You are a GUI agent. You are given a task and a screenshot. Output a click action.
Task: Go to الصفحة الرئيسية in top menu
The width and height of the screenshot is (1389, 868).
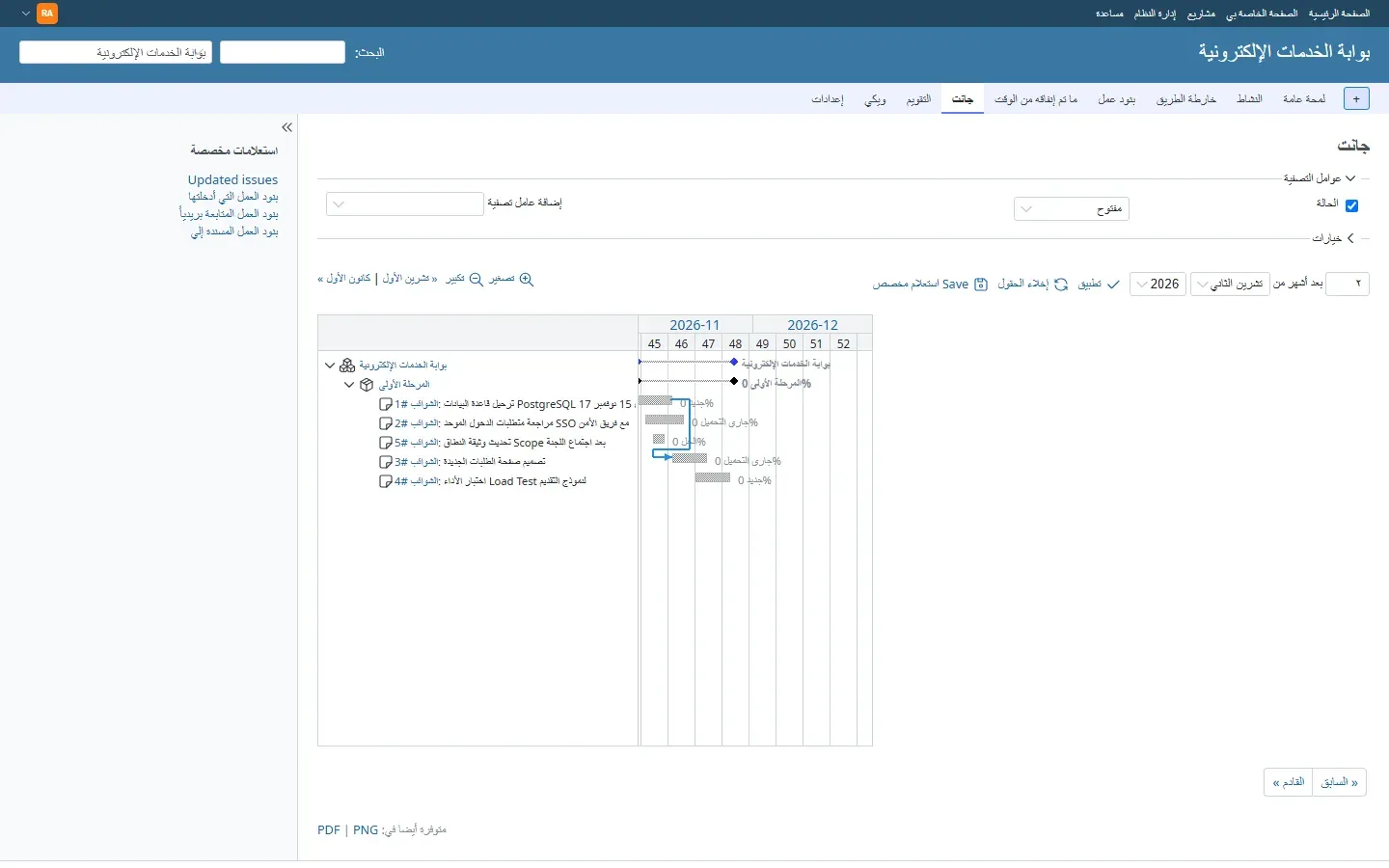coord(1339,14)
